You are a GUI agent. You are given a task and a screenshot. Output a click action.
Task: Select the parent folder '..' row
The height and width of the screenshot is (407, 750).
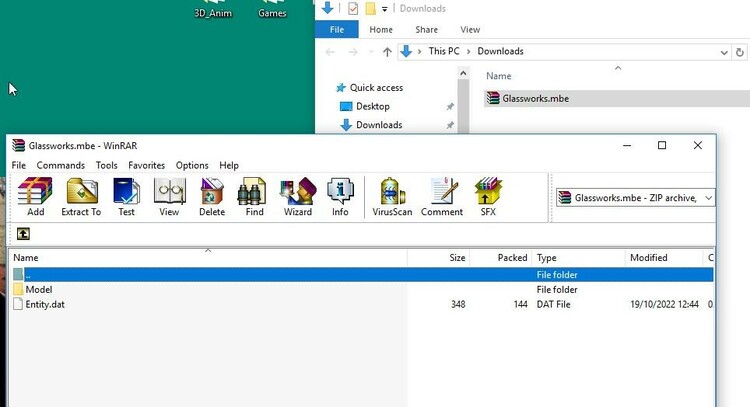[x=361, y=275]
